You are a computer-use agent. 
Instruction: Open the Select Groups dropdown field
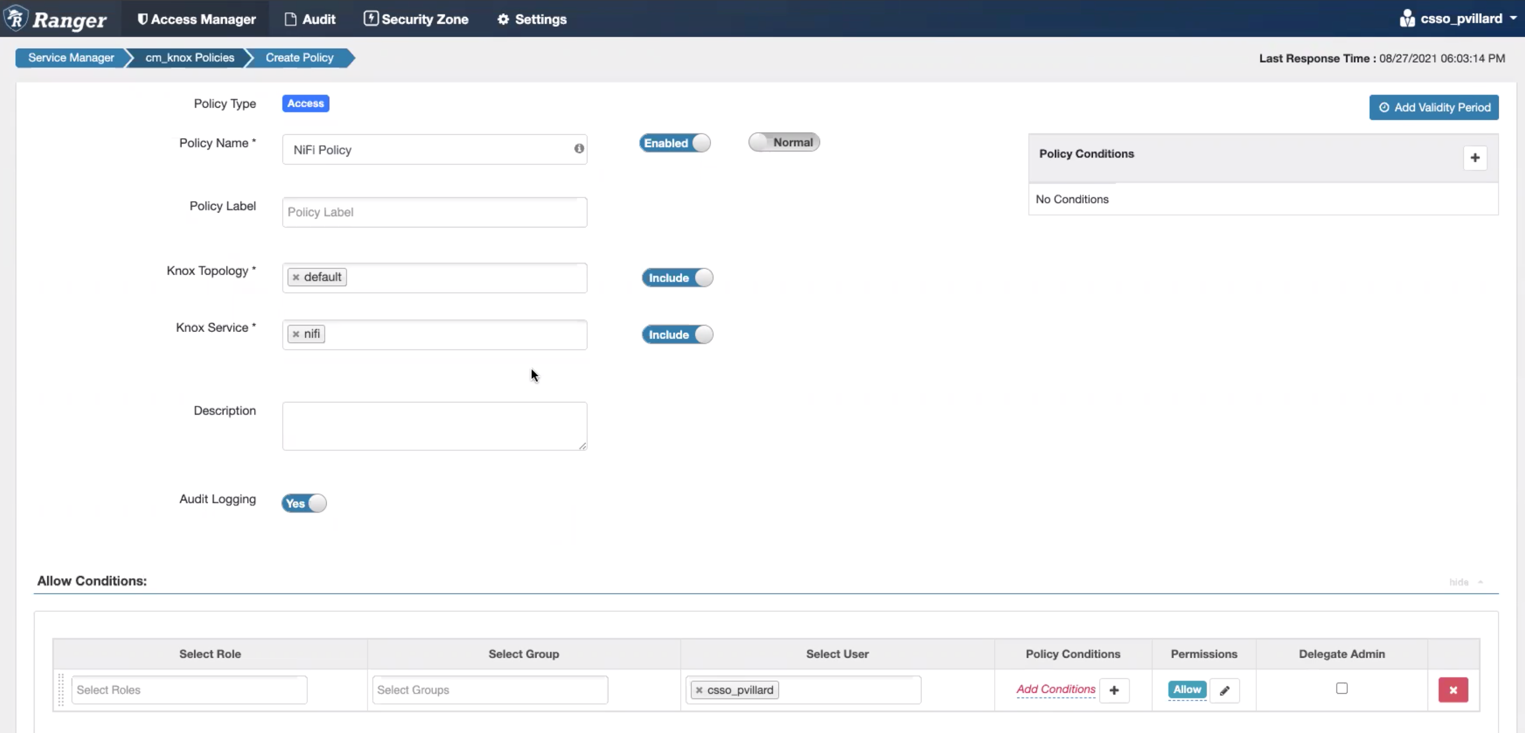[x=490, y=690]
